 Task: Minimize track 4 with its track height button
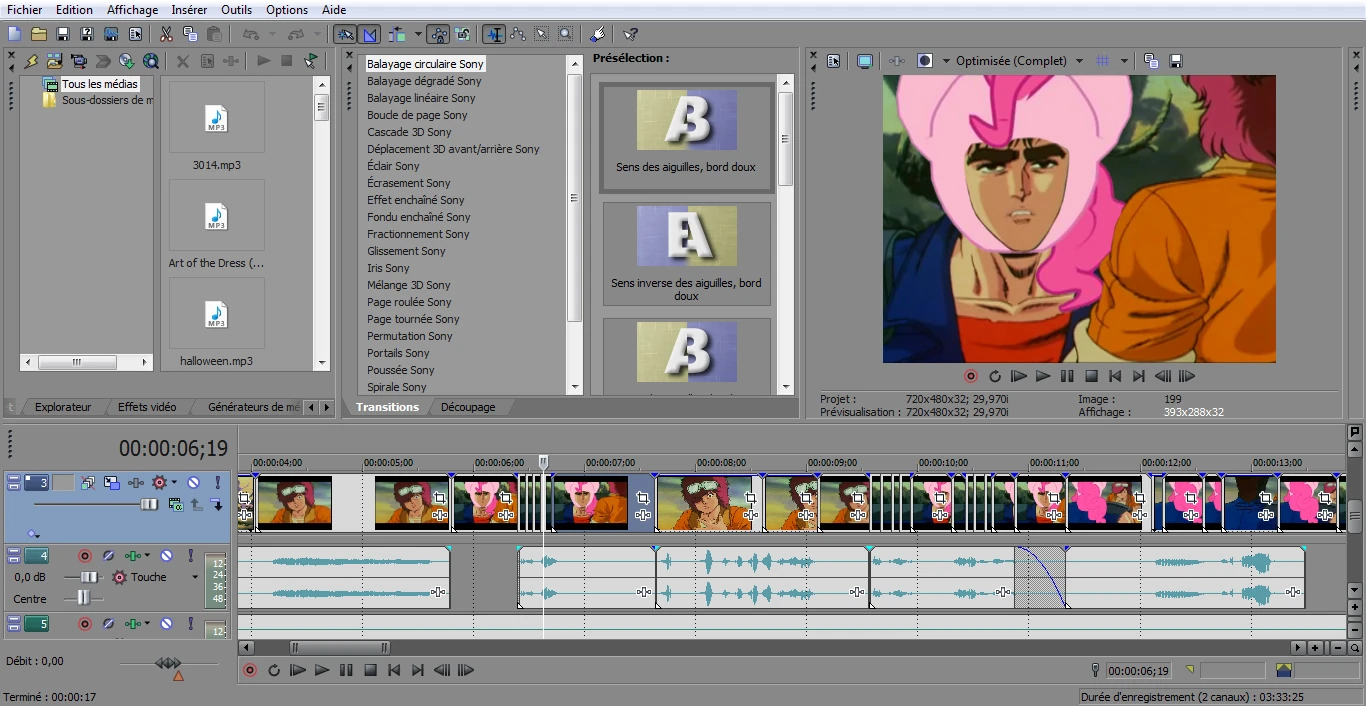point(14,552)
